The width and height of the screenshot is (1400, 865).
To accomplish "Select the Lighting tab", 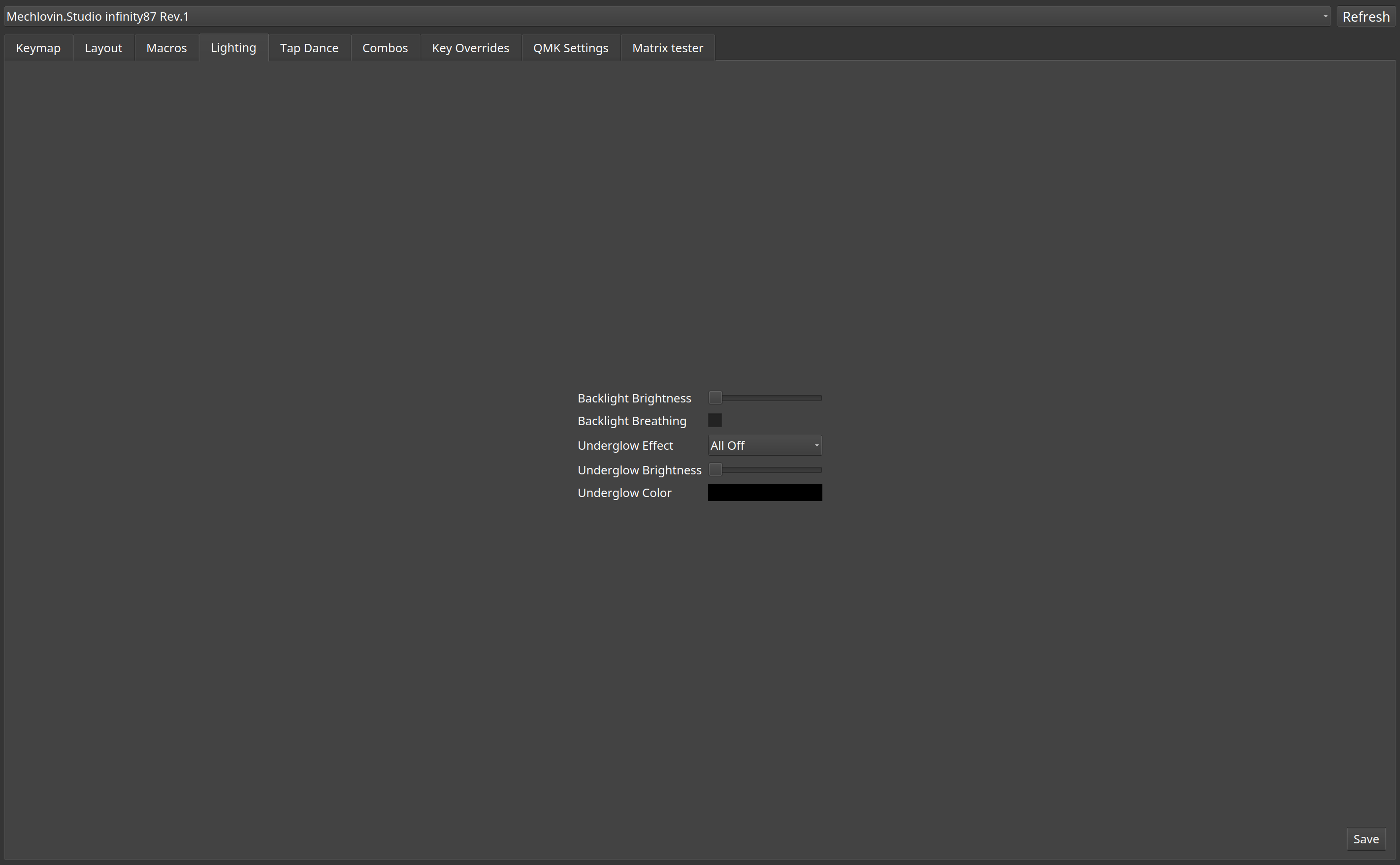I will [233, 47].
